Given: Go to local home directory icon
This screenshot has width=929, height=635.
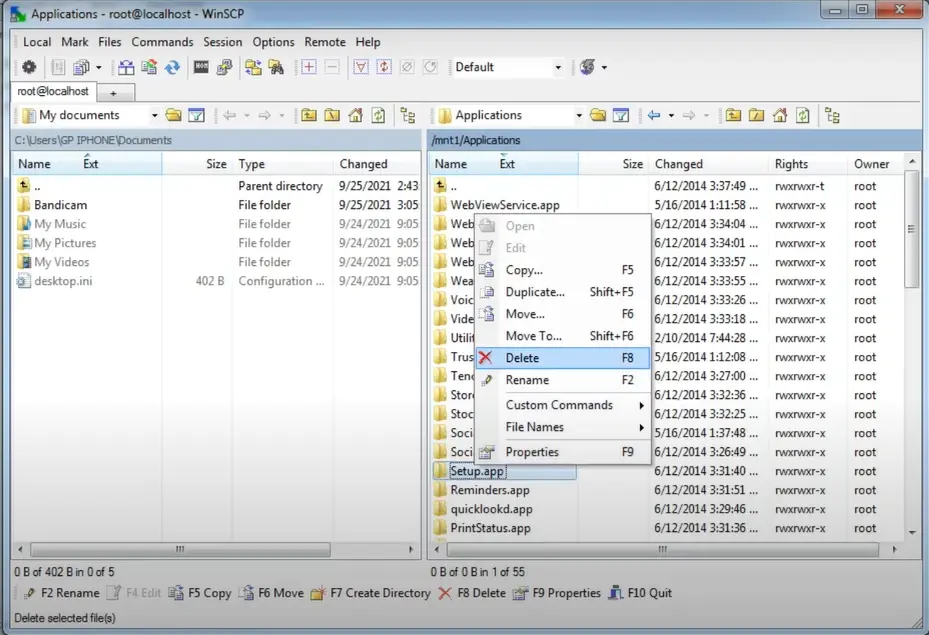Looking at the screenshot, I should pyautogui.click(x=355, y=115).
